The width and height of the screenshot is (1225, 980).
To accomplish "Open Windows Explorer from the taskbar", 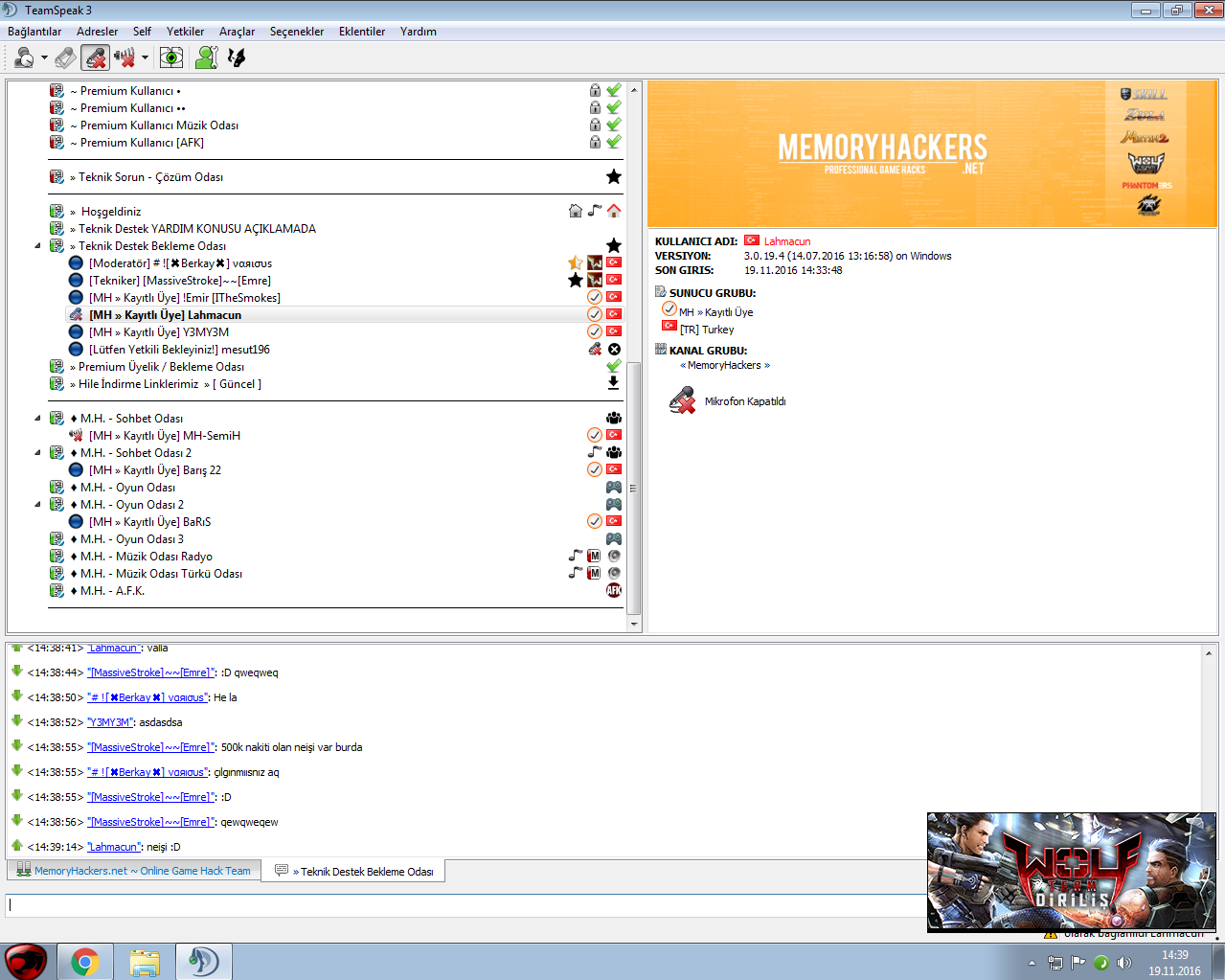I will point(145,962).
